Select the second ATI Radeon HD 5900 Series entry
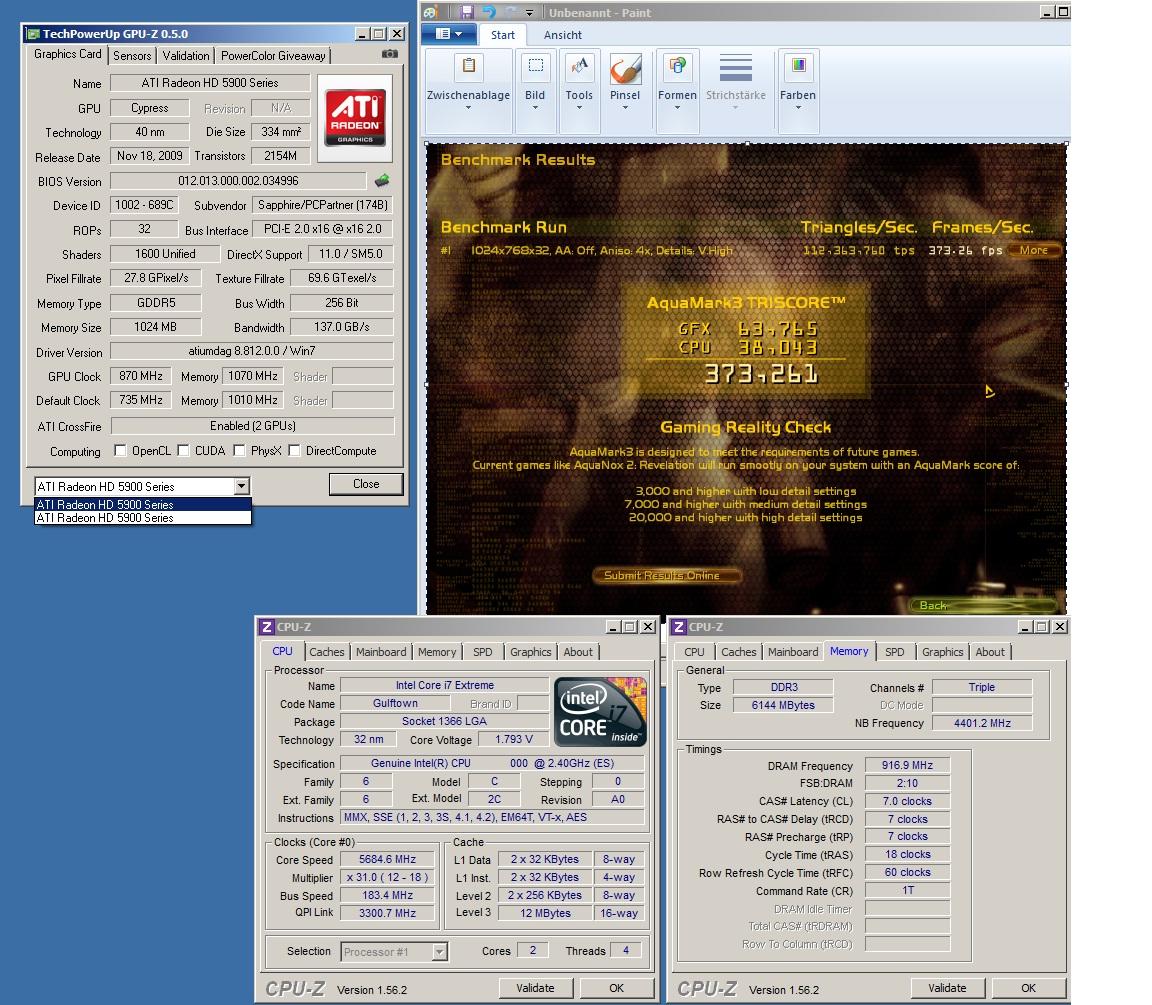 [143, 517]
